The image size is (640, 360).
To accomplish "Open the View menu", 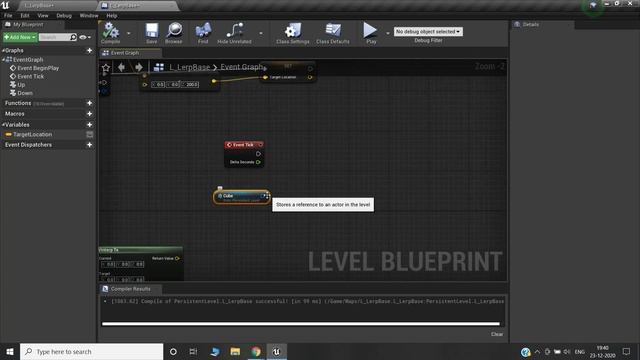I will [x=43, y=16].
